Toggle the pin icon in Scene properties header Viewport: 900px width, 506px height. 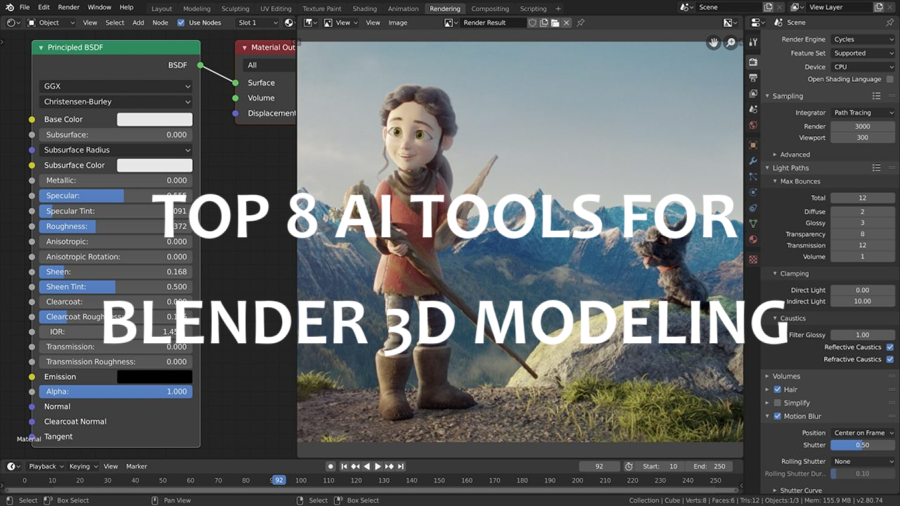tap(889, 22)
